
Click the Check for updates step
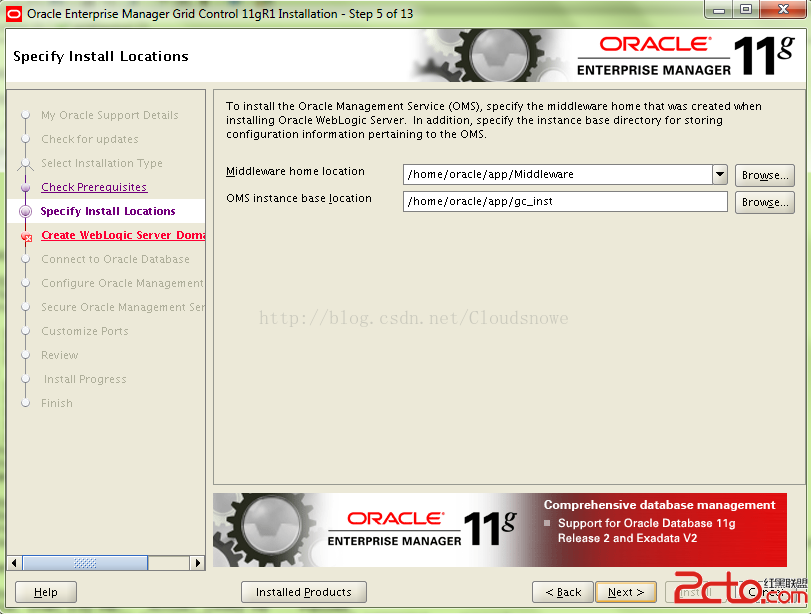coord(90,139)
